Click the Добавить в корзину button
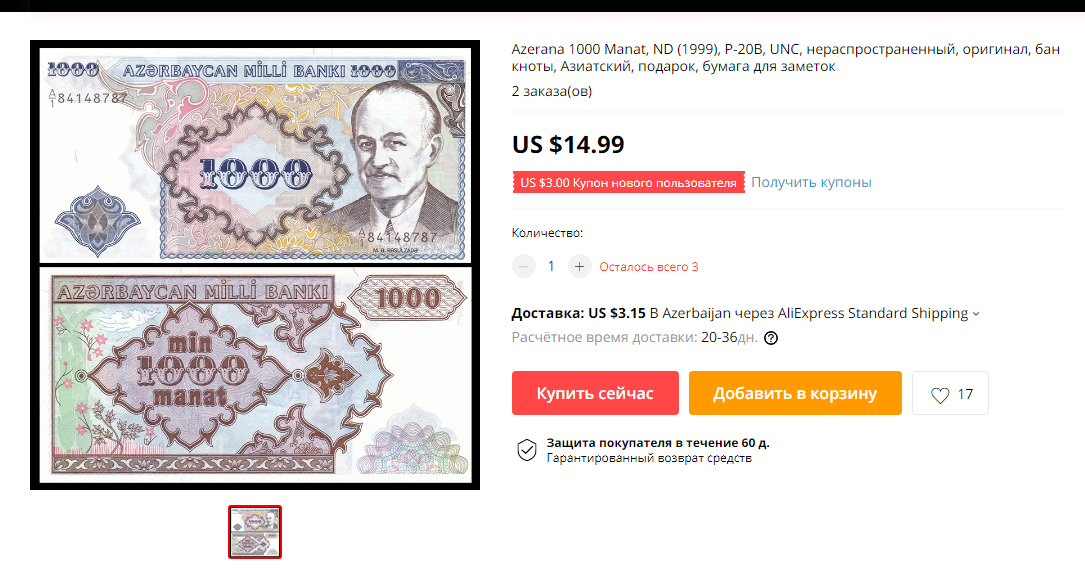This screenshot has width=1085, height=572. click(795, 393)
